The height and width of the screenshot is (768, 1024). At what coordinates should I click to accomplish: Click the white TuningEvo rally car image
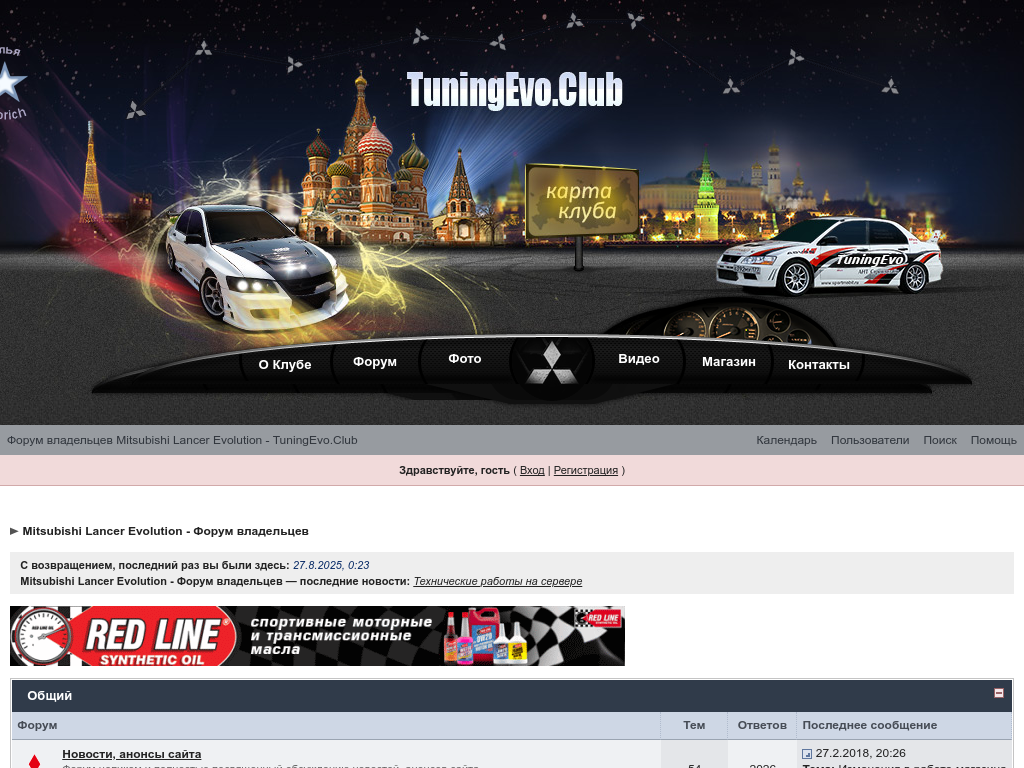pyautogui.click(x=829, y=257)
